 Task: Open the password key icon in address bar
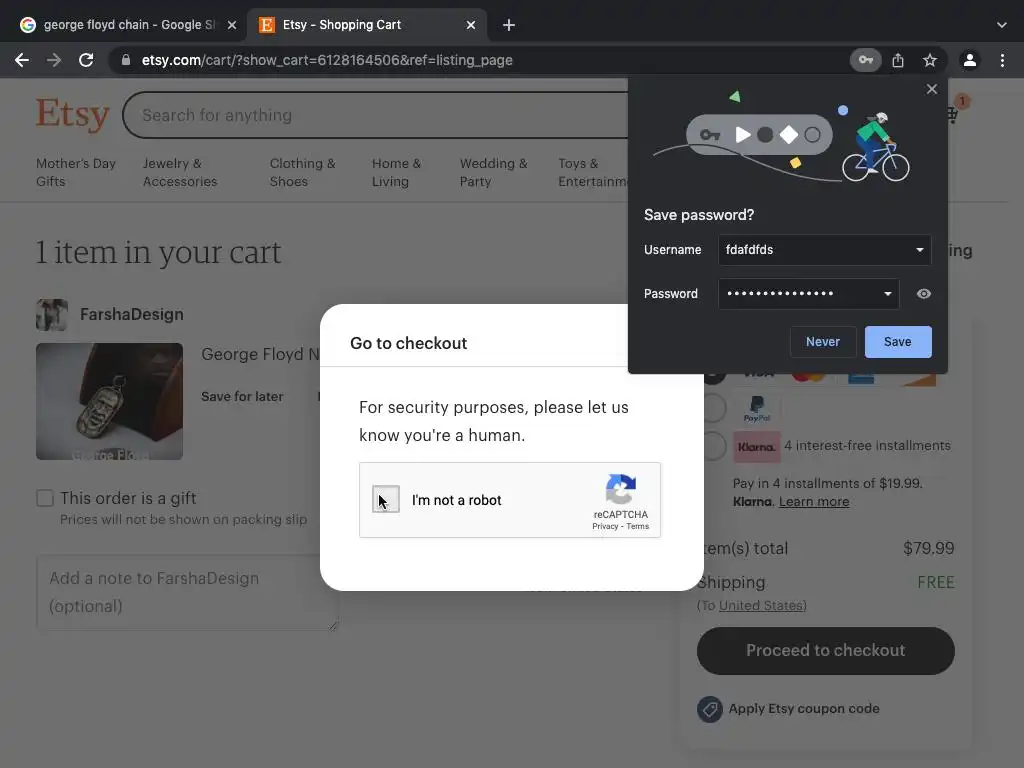865,60
